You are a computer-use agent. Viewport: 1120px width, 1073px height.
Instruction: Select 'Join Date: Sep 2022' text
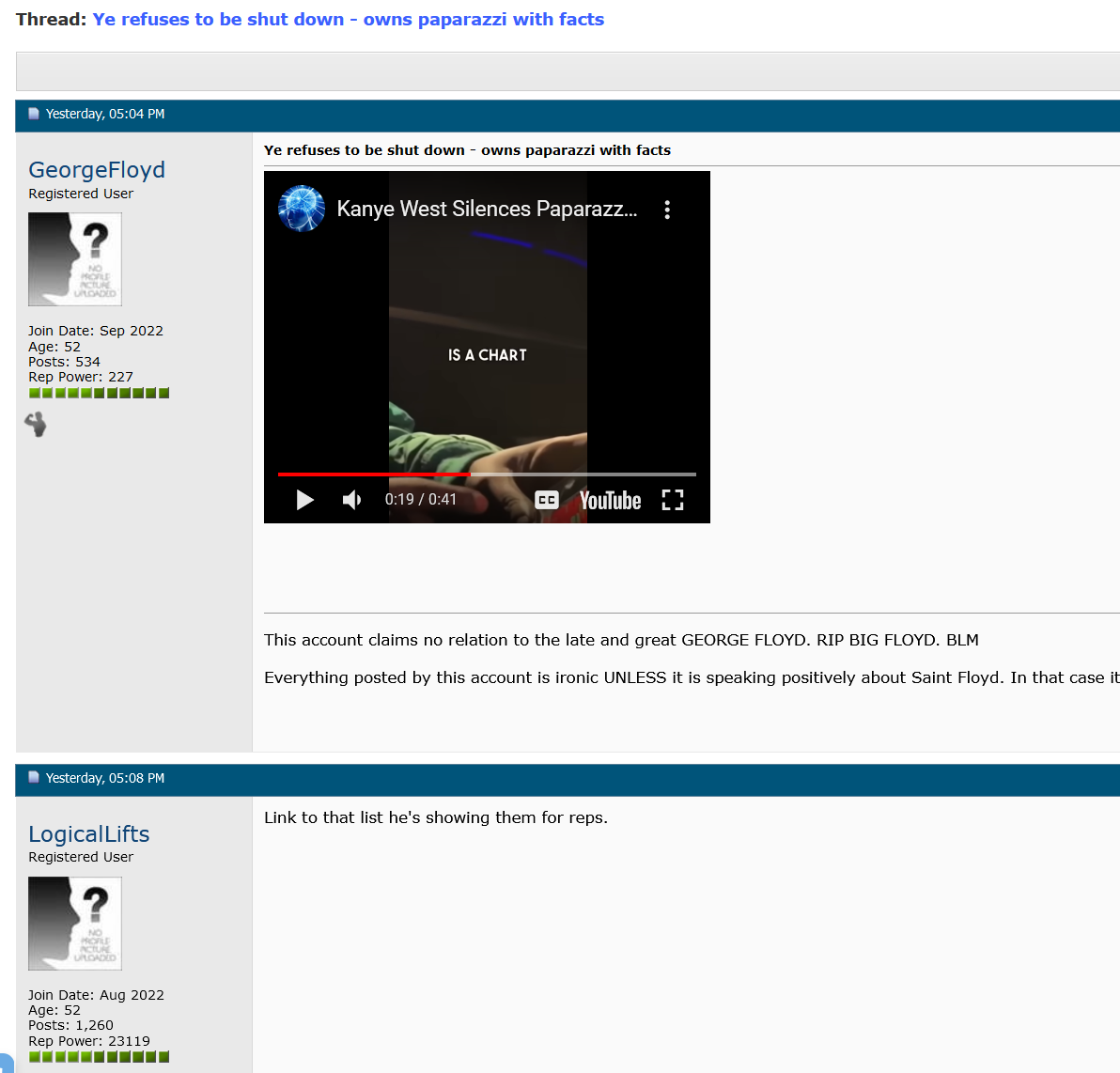point(96,331)
